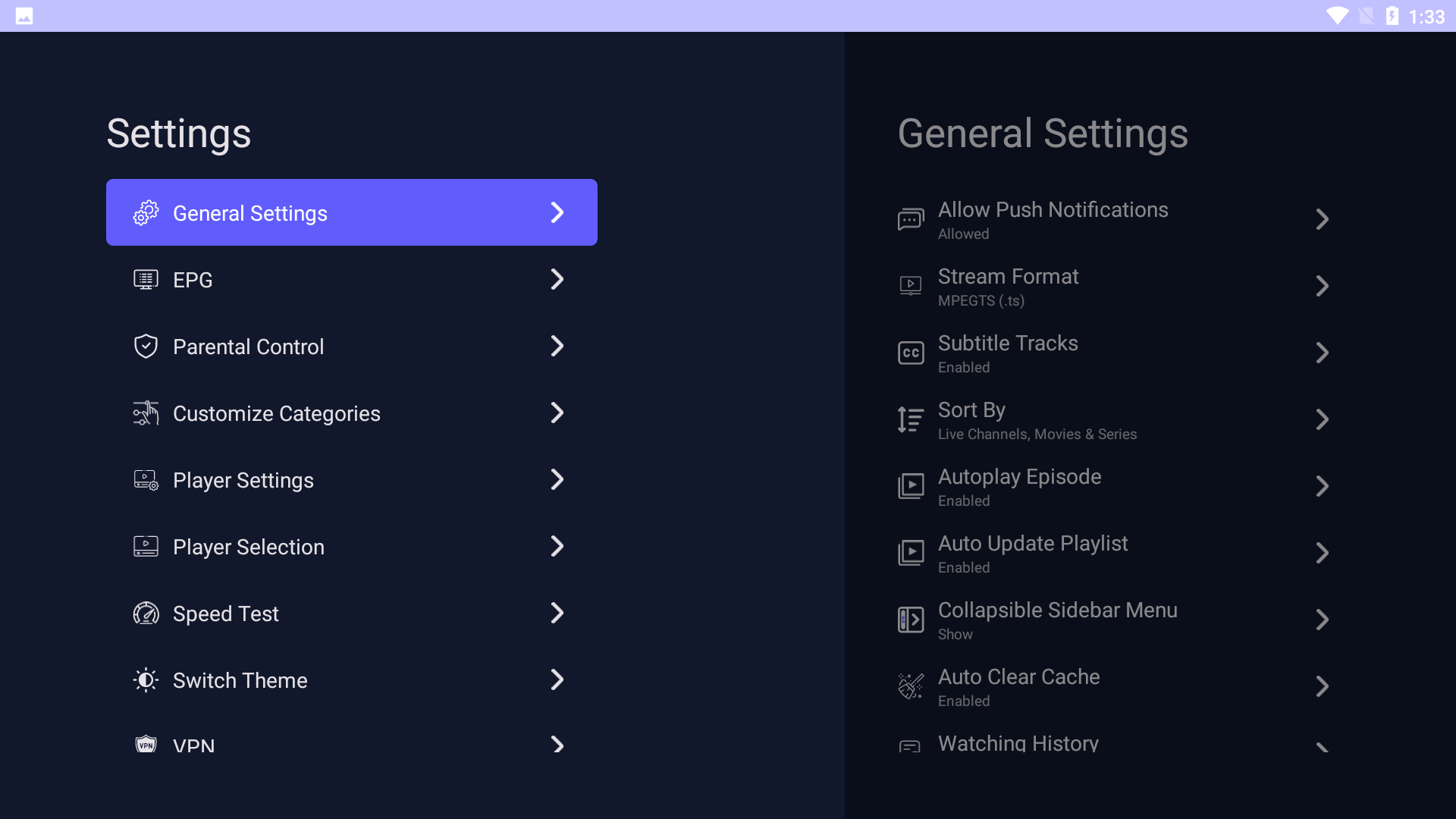
Task: Expand Collapsible Sidebar Menu chevron
Action: click(1322, 620)
